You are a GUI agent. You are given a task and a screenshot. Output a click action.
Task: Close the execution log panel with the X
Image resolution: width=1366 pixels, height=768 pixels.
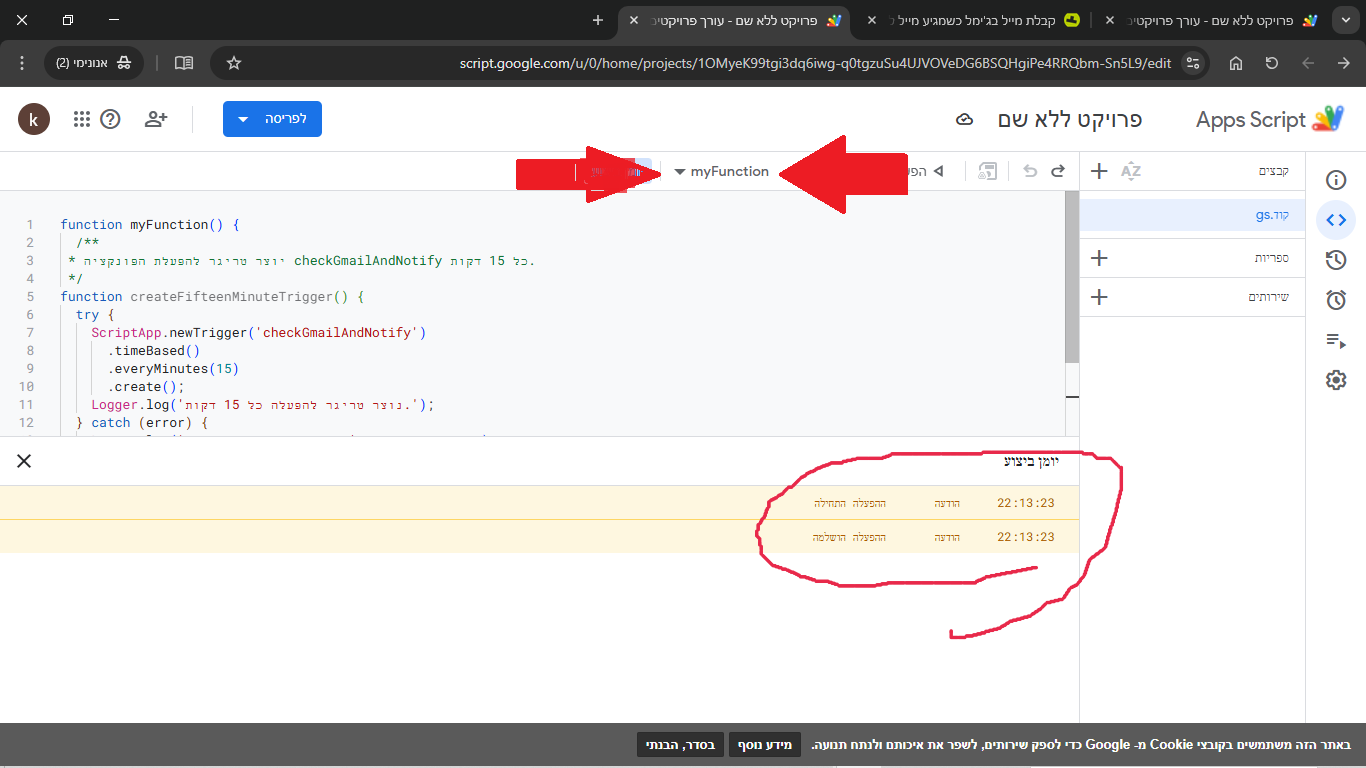(x=24, y=461)
